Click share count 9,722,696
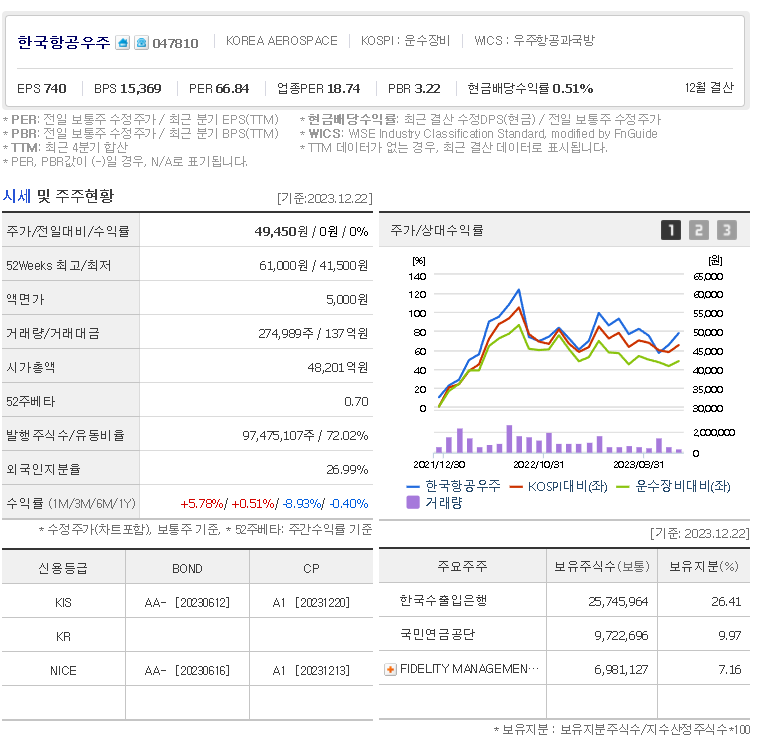760x747 pixels. click(x=621, y=636)
